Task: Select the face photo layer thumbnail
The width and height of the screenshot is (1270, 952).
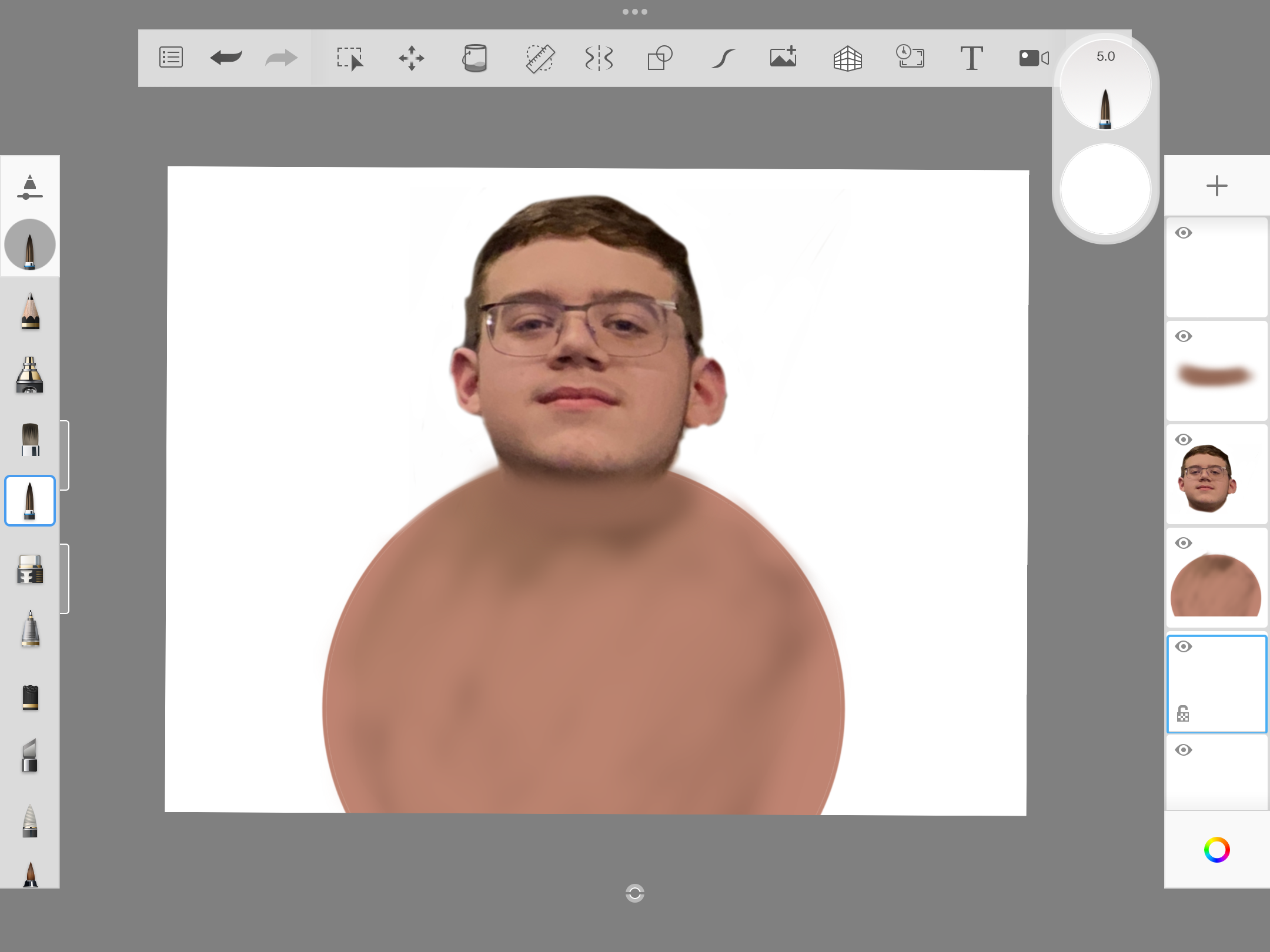Action: click(1216, 474)
